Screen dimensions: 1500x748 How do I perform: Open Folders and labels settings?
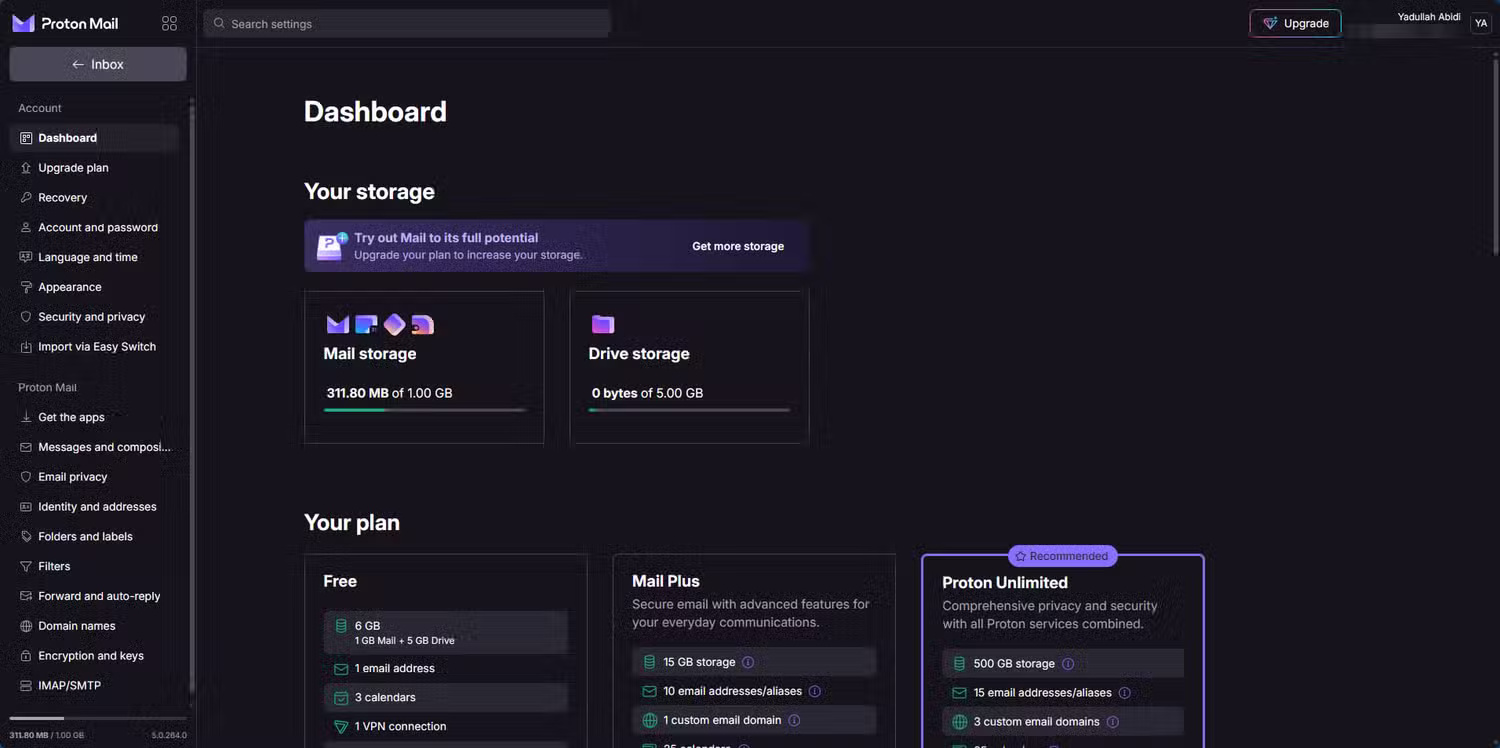point(85,536)
